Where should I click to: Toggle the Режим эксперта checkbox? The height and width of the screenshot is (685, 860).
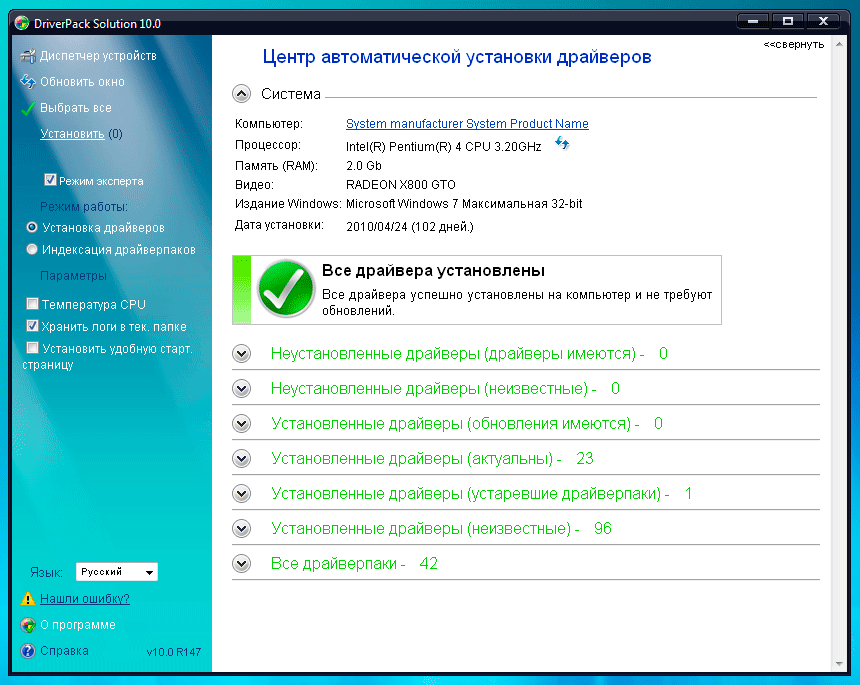(x=50, y=180)
